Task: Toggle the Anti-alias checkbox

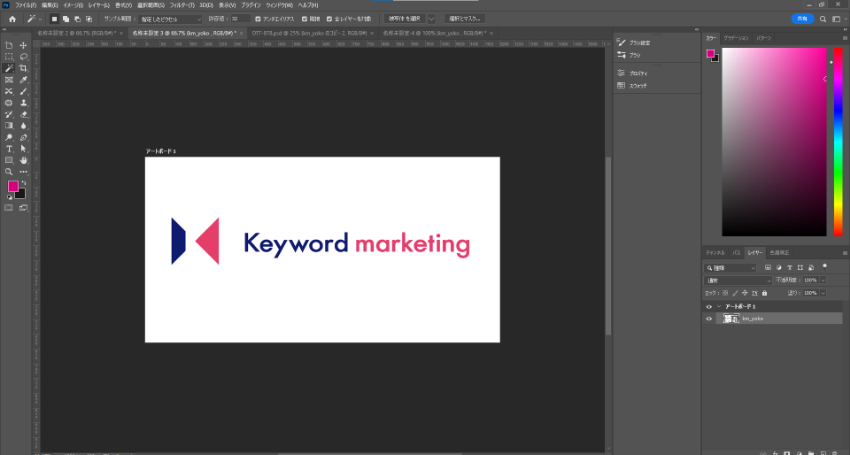Action: 258,19
